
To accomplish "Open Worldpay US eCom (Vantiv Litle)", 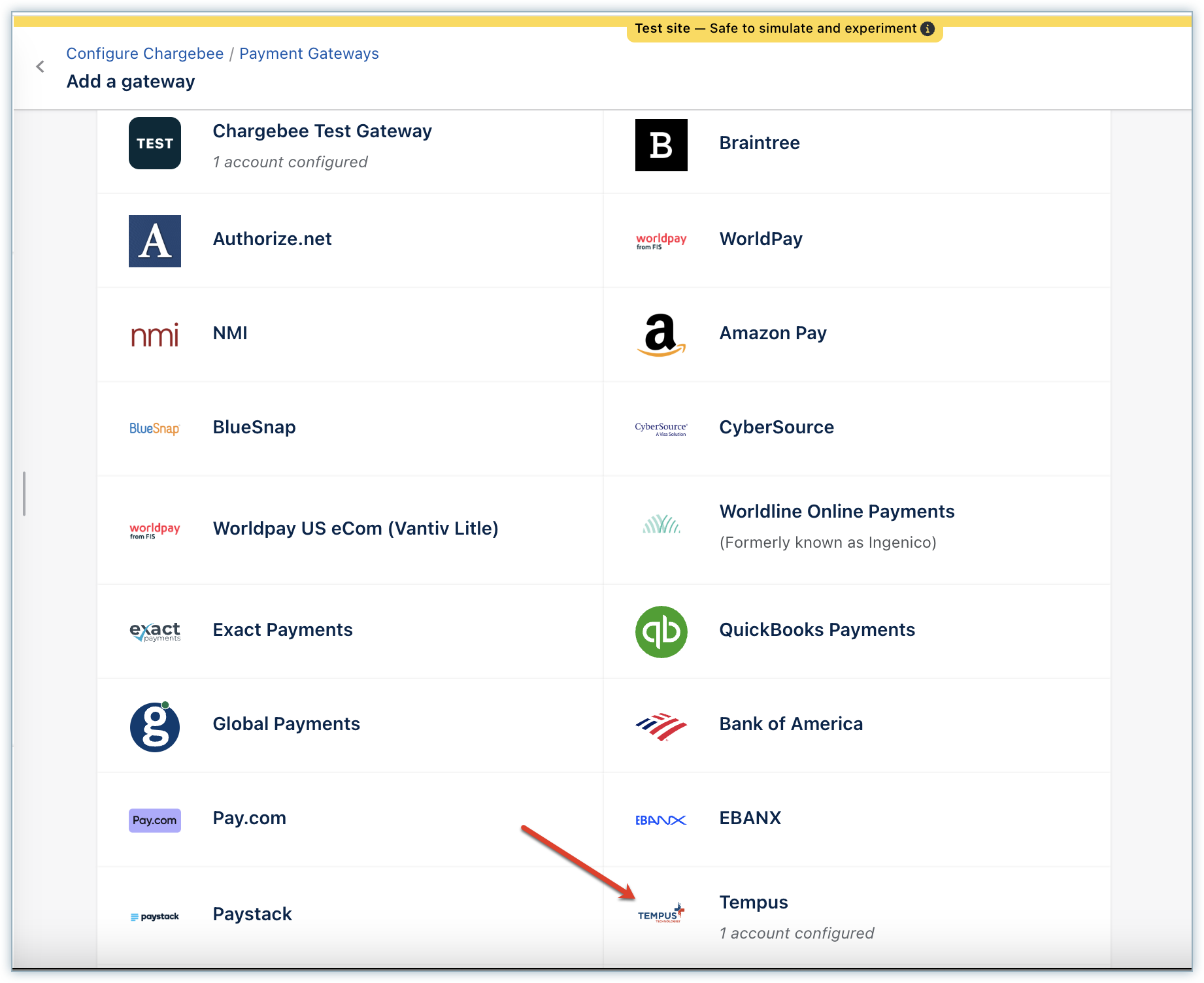I will pos(355,529).
